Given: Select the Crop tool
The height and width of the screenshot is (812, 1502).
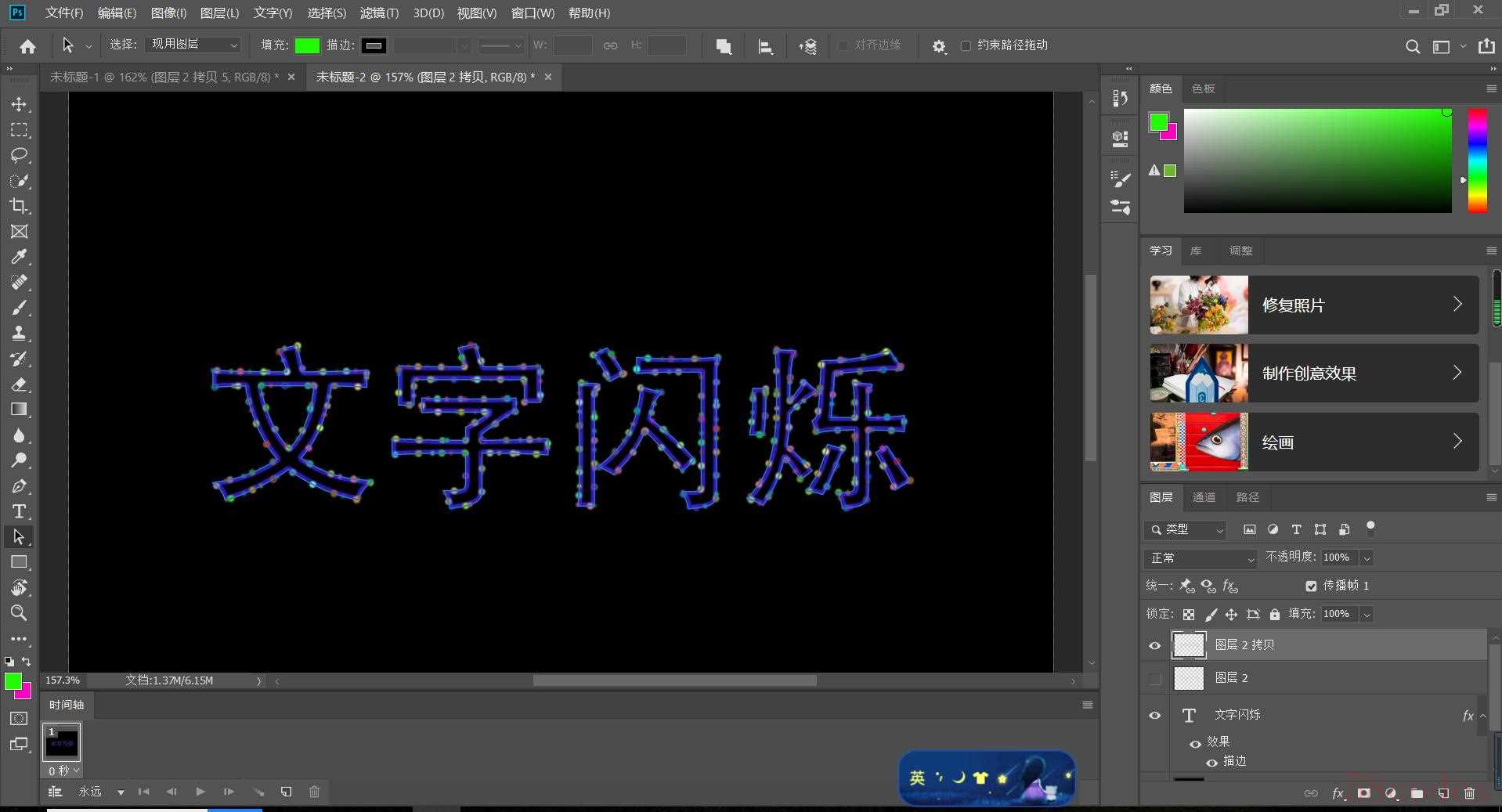Looking at the screenshot, I should (x=19, y=206).
